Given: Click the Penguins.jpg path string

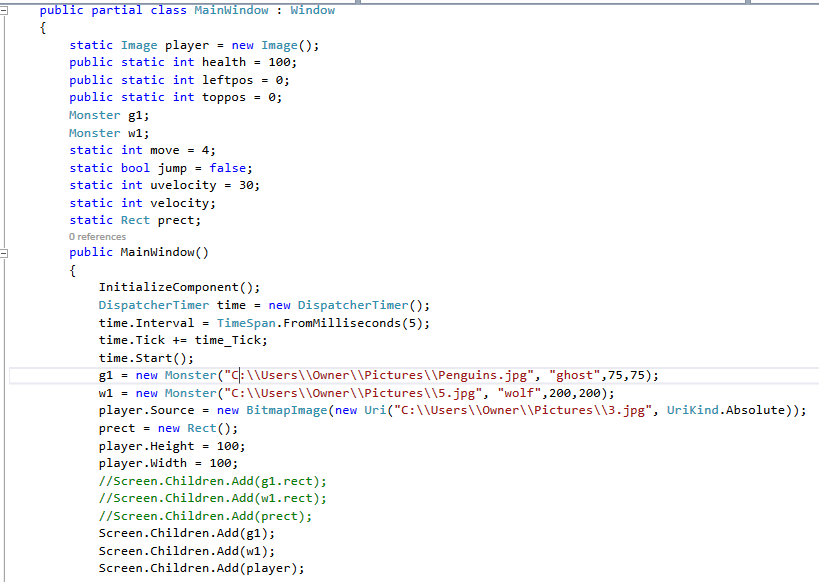Looking at the screenshot, I should pos(379,375).
